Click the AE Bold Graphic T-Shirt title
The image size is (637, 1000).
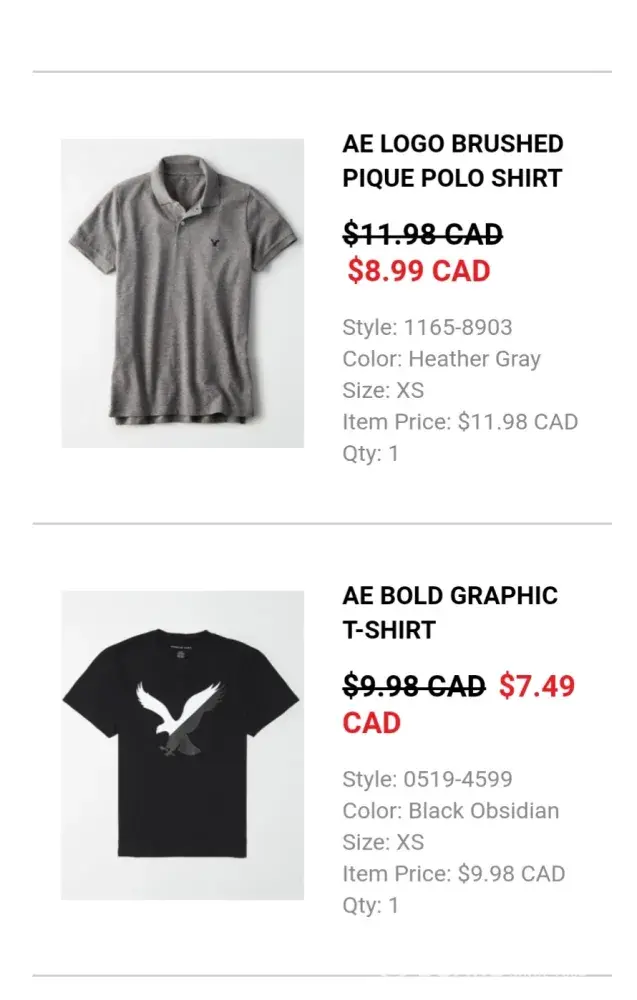coord(449,612)
